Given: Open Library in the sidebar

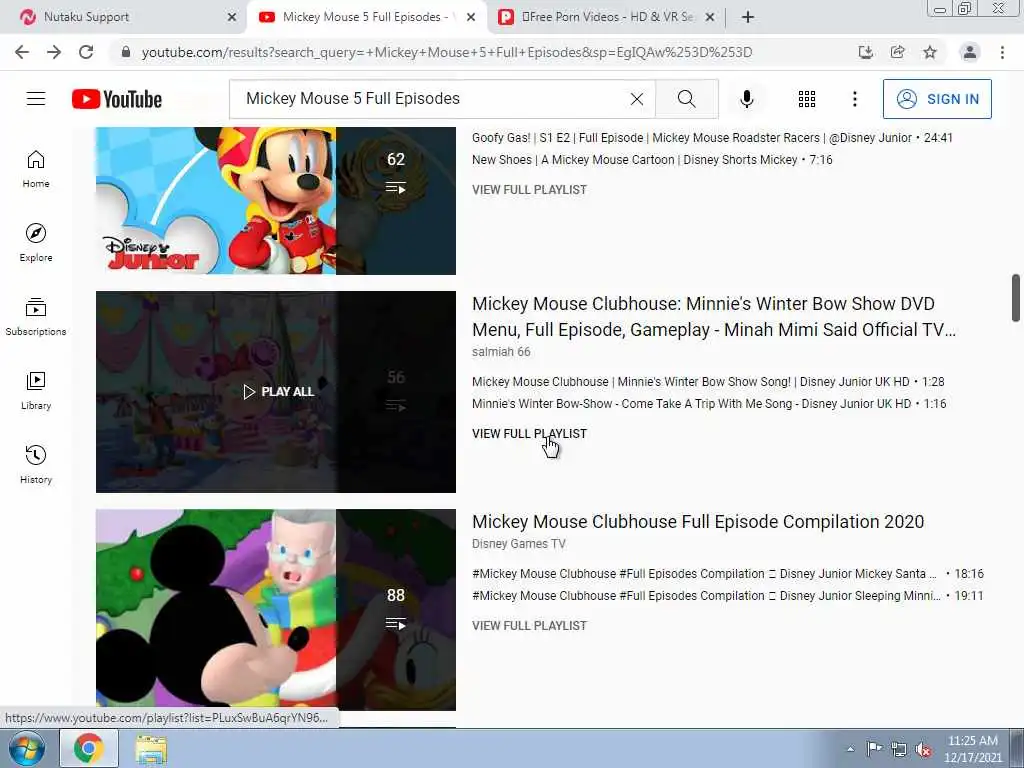Looking at the screenshot, I should coord(36,391).
